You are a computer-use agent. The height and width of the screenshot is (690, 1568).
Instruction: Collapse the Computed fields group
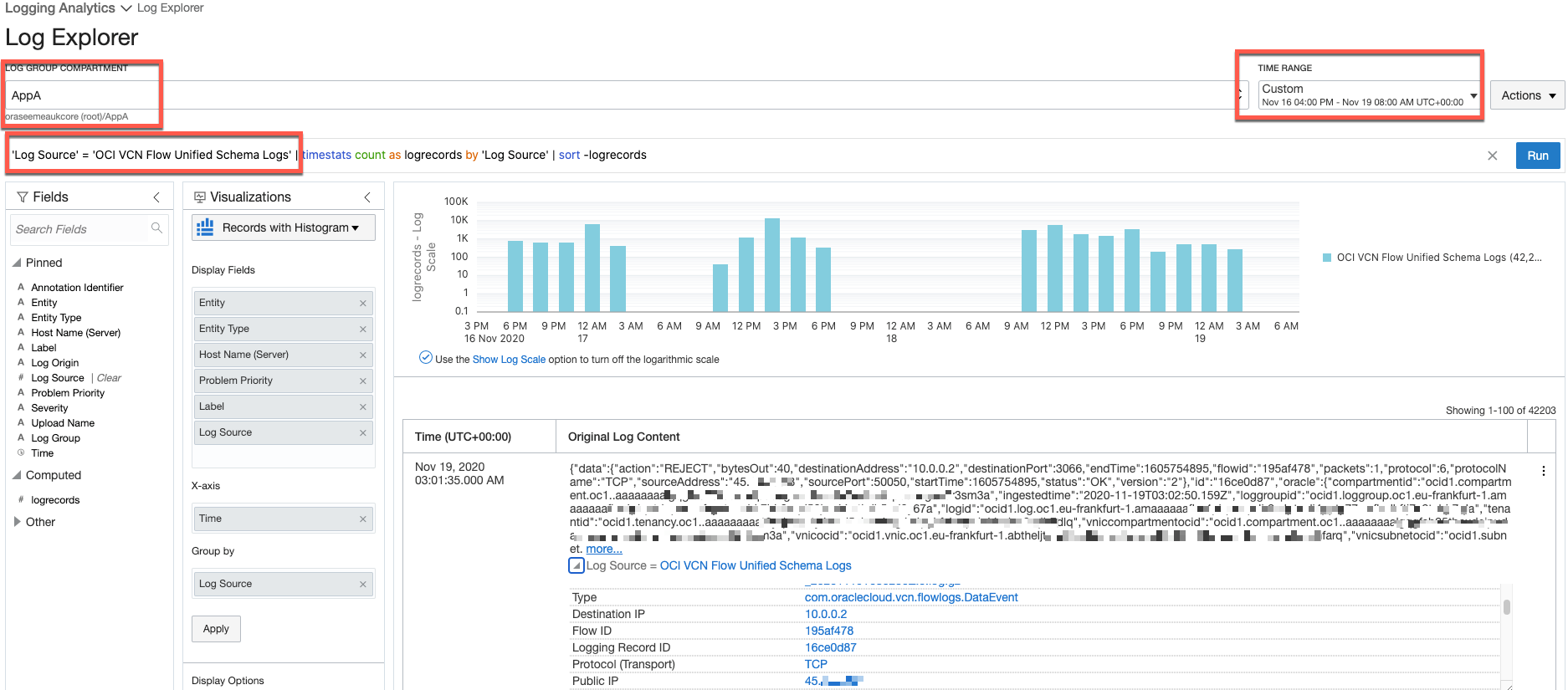coord(17,475)
